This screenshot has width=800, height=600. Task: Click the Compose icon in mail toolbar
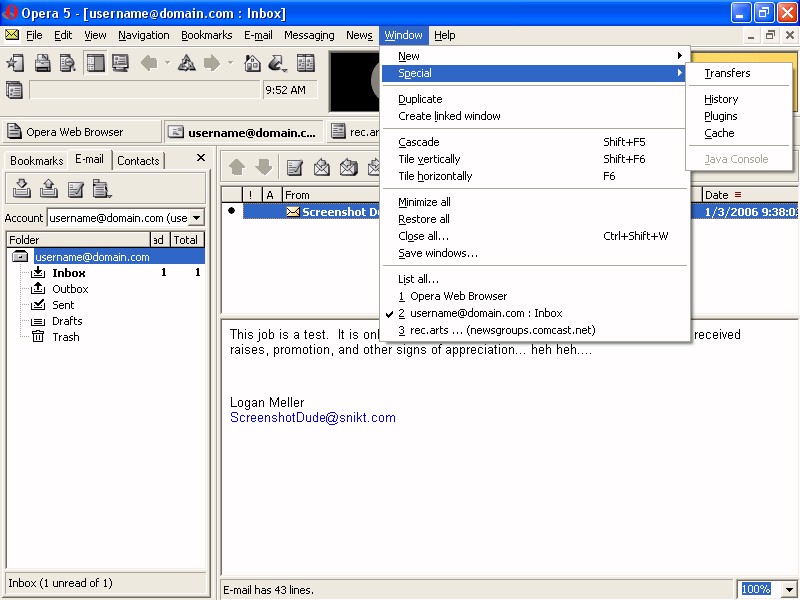coord(294,167)
